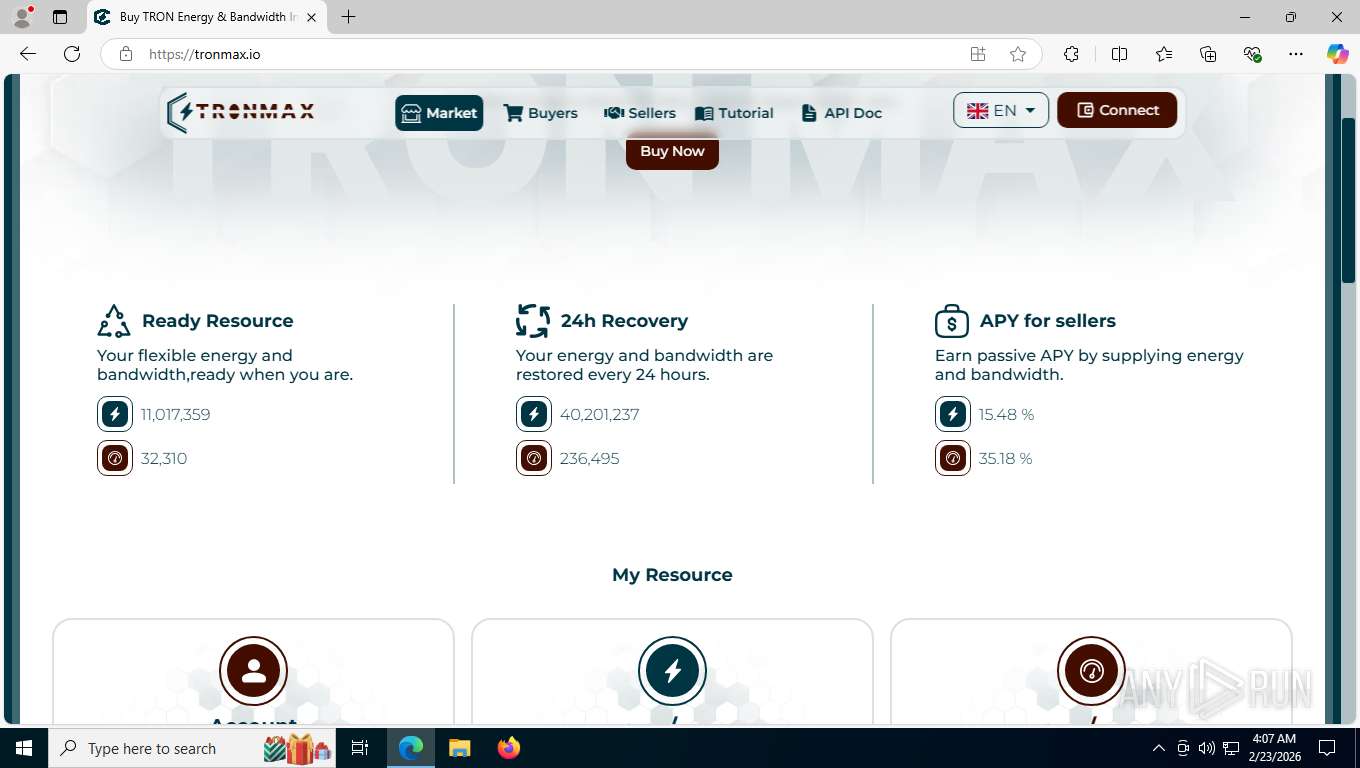The image size is (1360, 768).
Task: Open browser Extensions puzzle icon
Action: pyautogui.click(x=1071, y=54)
